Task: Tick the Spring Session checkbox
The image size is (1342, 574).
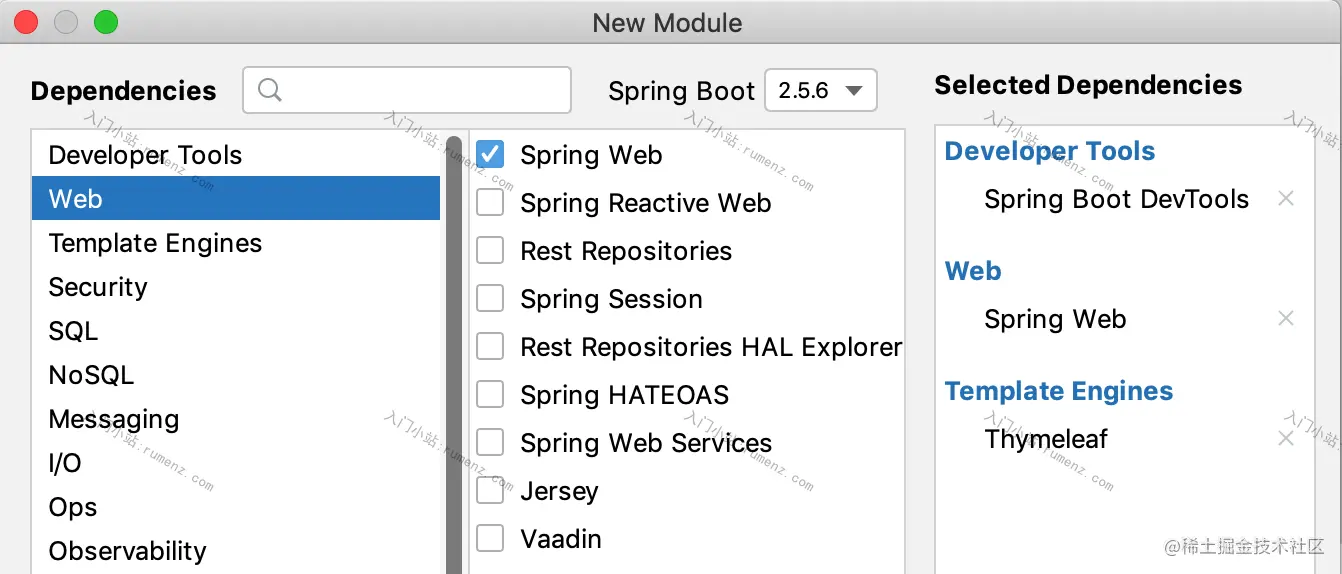Action: 490,298
